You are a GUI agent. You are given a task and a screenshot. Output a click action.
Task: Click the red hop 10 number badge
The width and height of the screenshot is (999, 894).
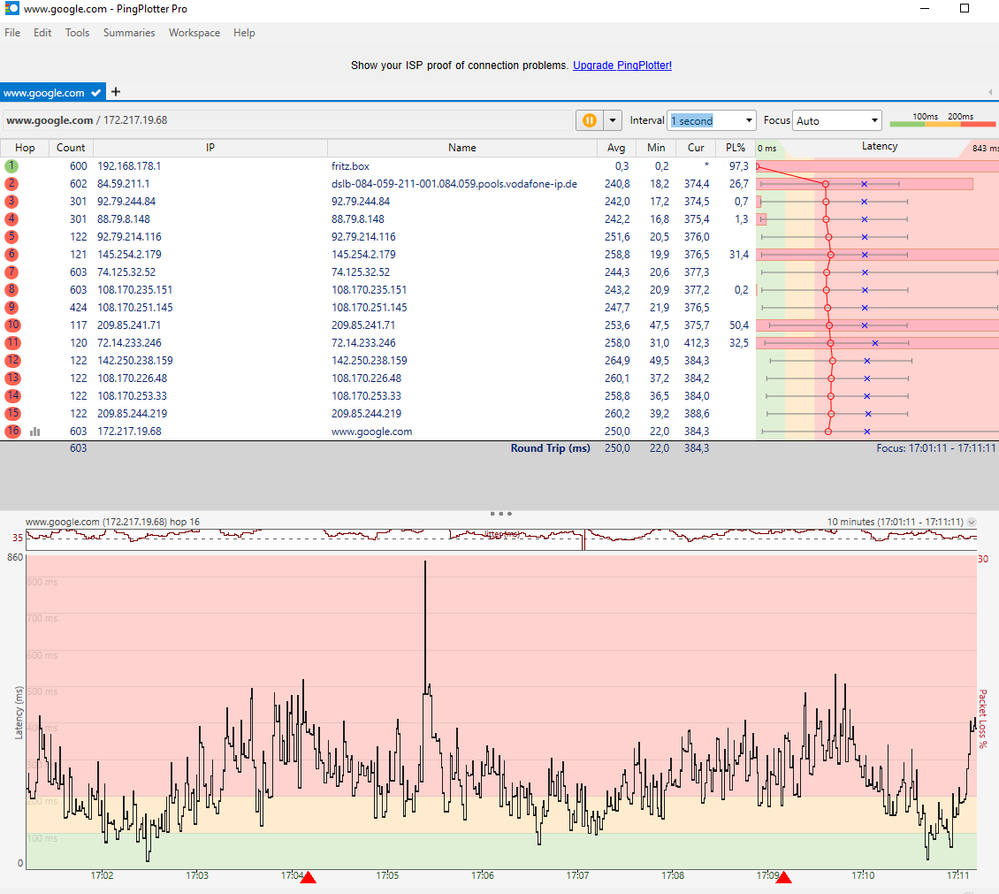12,325
